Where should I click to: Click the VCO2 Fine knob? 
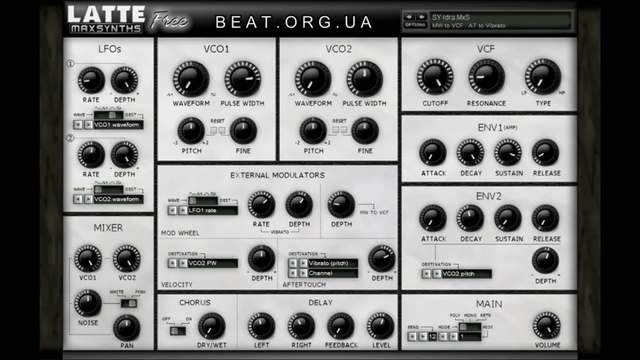tap(364, 131)
